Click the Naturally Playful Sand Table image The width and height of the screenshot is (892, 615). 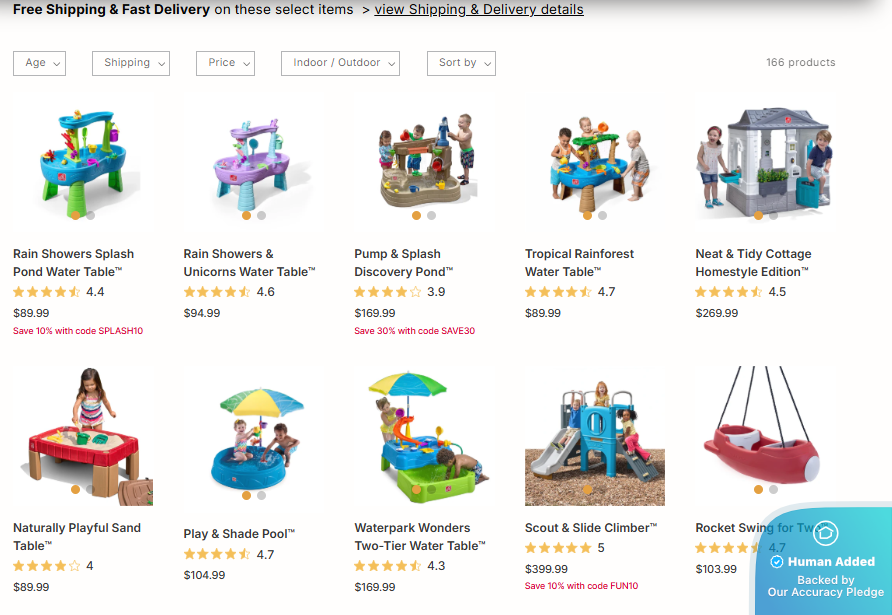83,436
